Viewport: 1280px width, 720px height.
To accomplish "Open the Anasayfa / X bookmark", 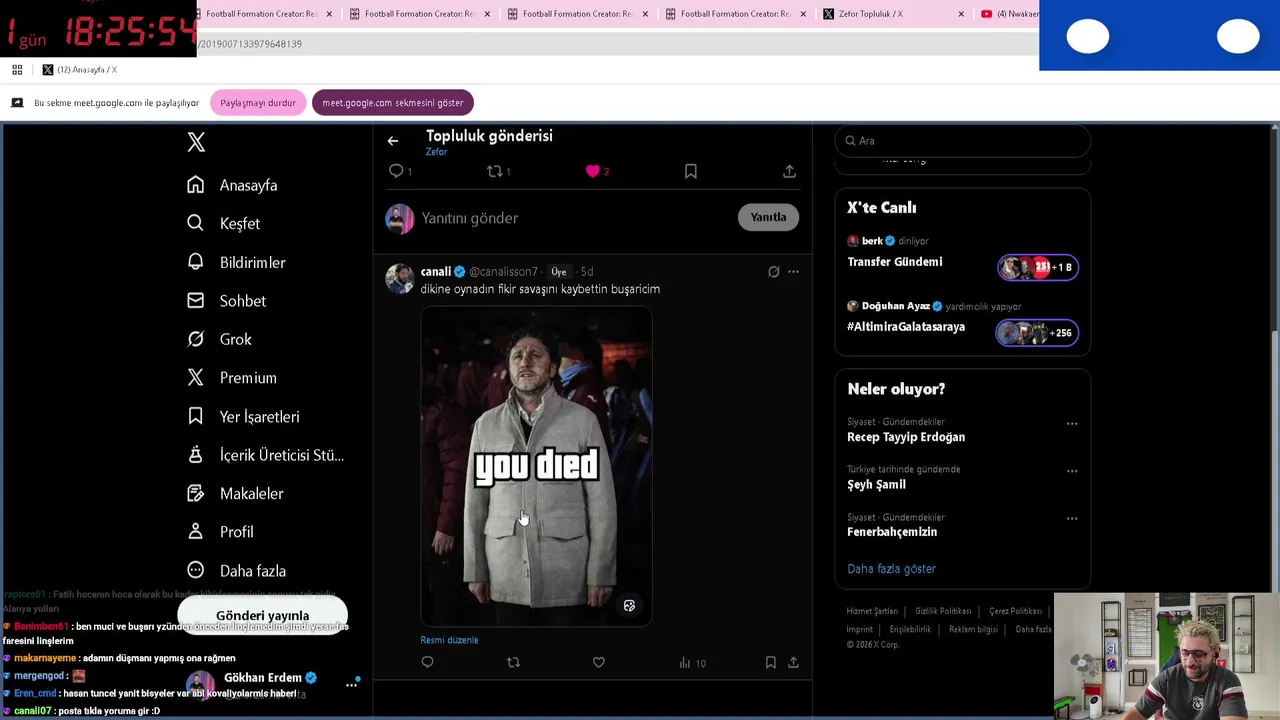I will pyautogui.click(x=79, y=70).
